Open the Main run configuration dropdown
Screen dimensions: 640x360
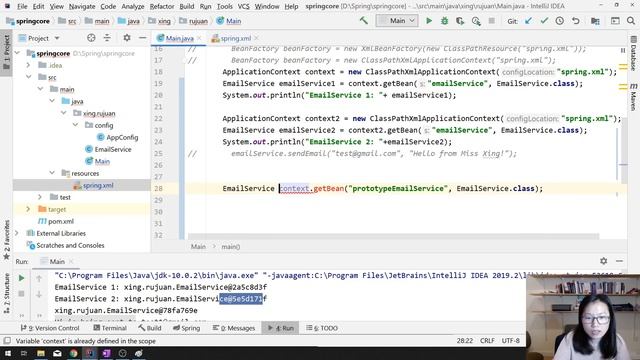[397, 21]
